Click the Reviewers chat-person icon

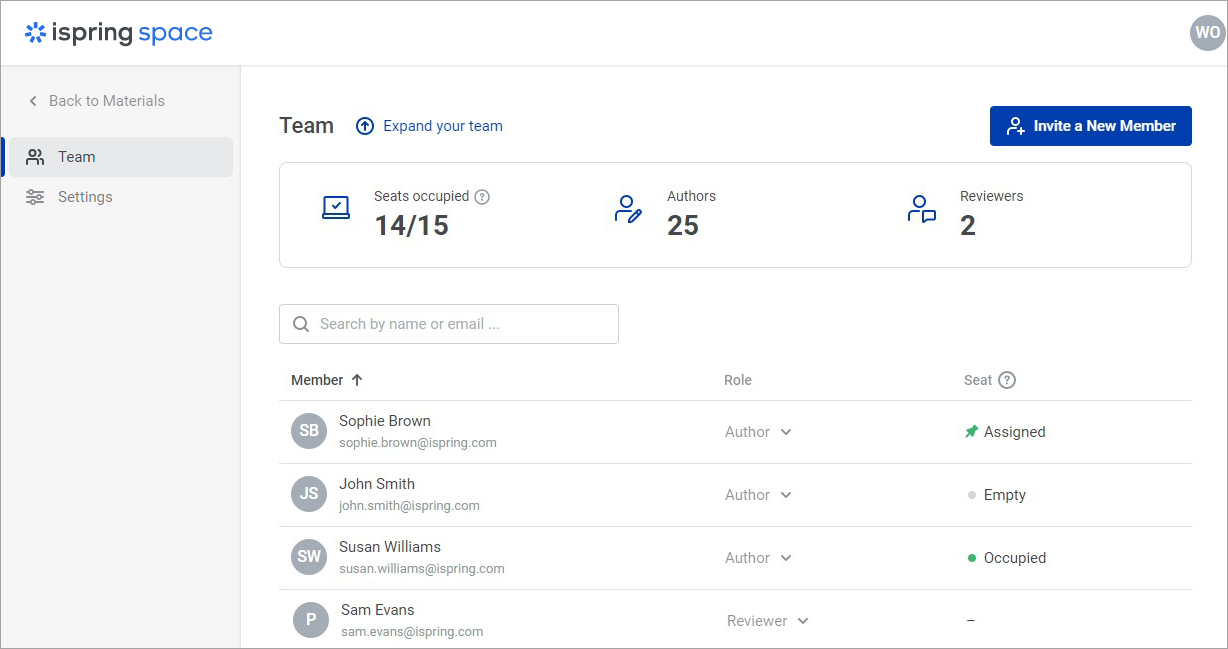pyautogui.click(x=921, y=209)
